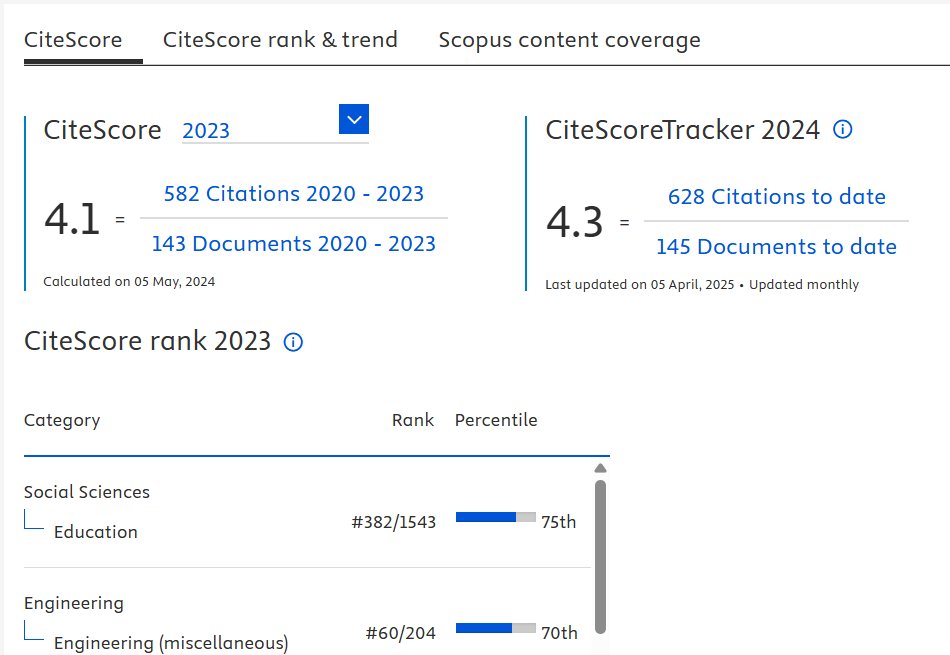Viewport: 950px width, 655px height.
Task: Click the Engineering (miscellaneous) category label
Action: click(171, 643)
